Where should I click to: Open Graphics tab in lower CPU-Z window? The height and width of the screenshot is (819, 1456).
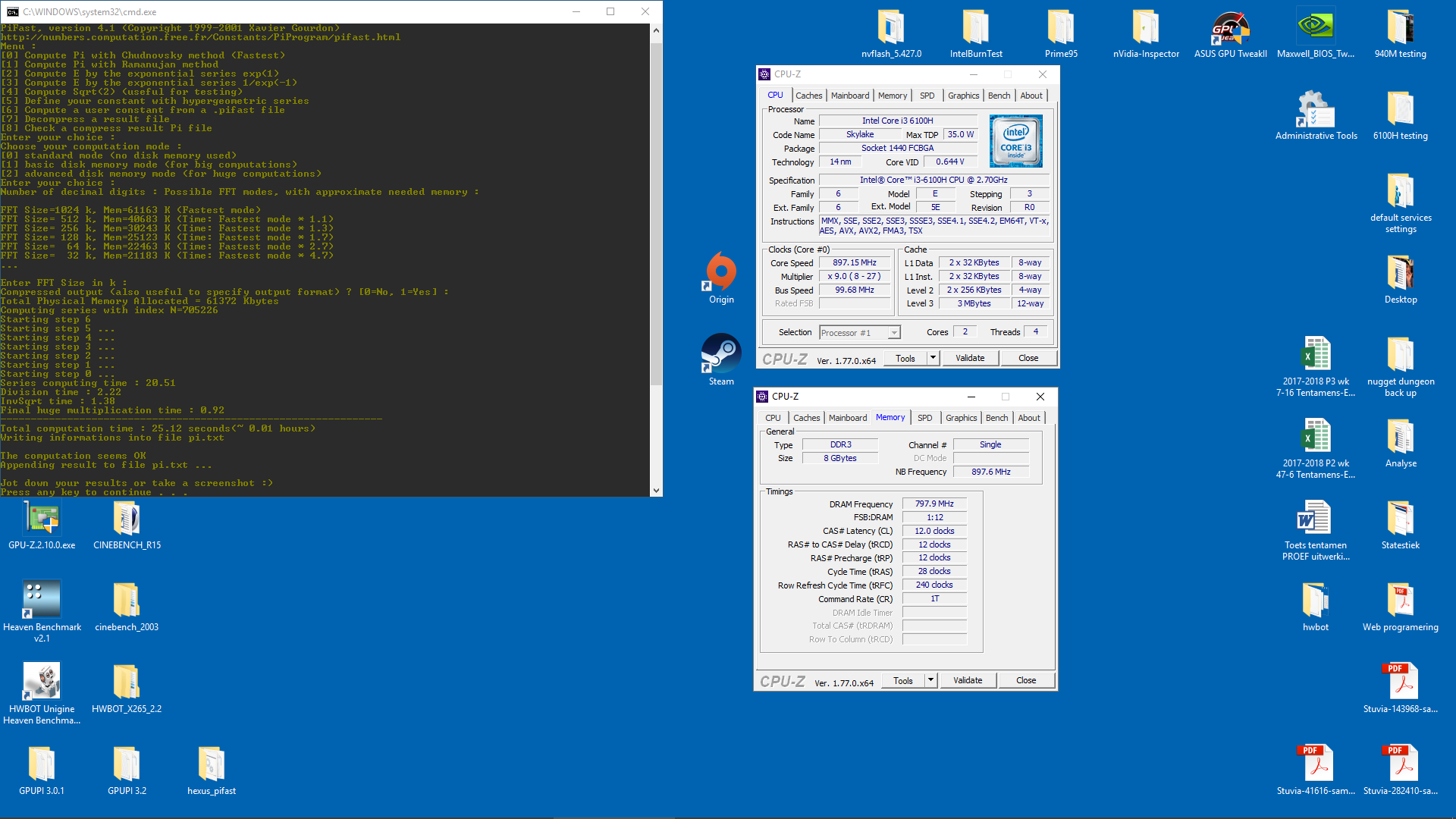tap(961, 418)
